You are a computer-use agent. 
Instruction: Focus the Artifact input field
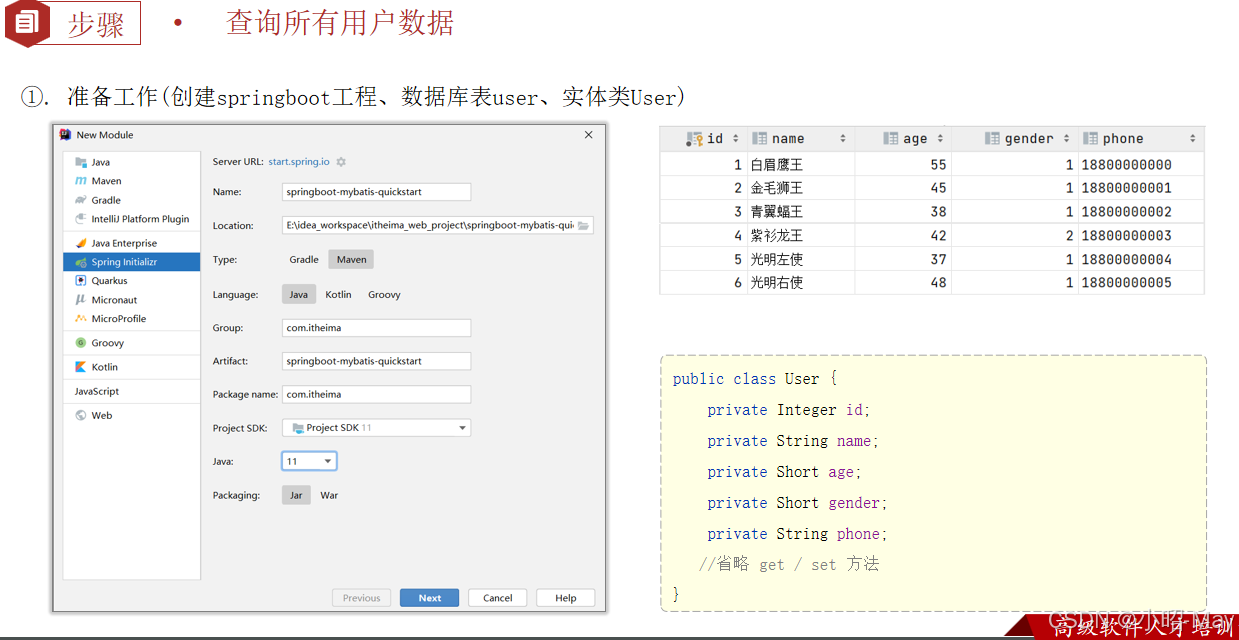(x=376, y=361)
